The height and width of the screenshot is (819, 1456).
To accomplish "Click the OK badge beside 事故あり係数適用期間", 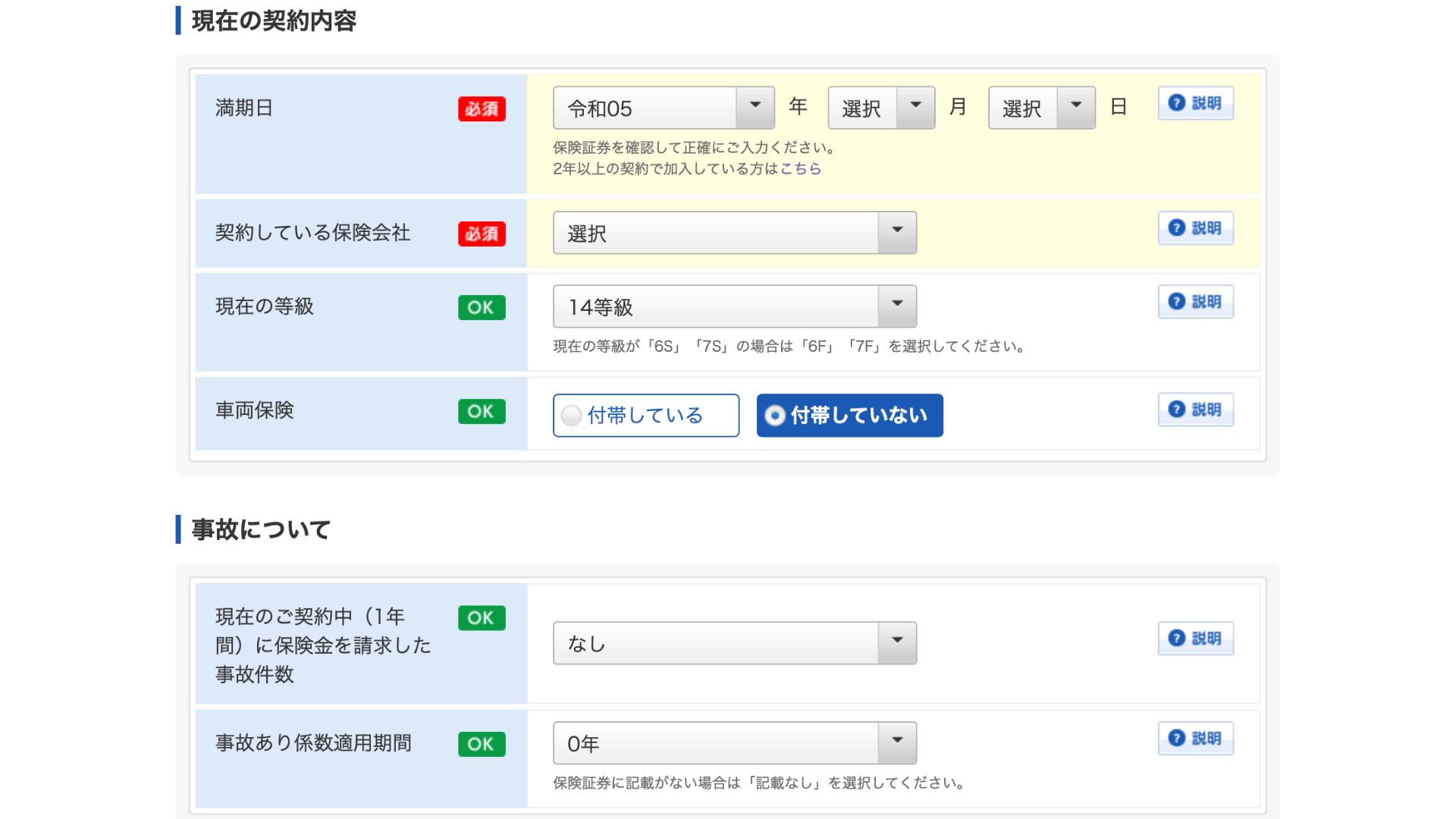I will tap(482, 744).
